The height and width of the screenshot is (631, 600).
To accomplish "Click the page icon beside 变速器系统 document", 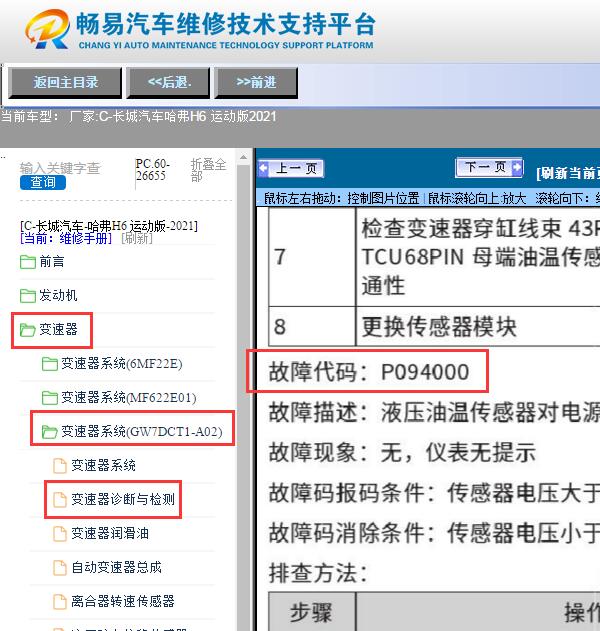I will pyautogui.click(x=60, y=466).
